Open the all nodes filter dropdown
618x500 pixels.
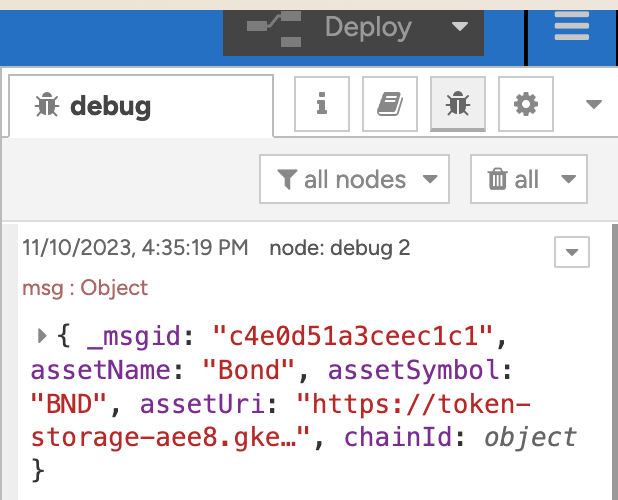pyautogui.click(x=354, y=180)
